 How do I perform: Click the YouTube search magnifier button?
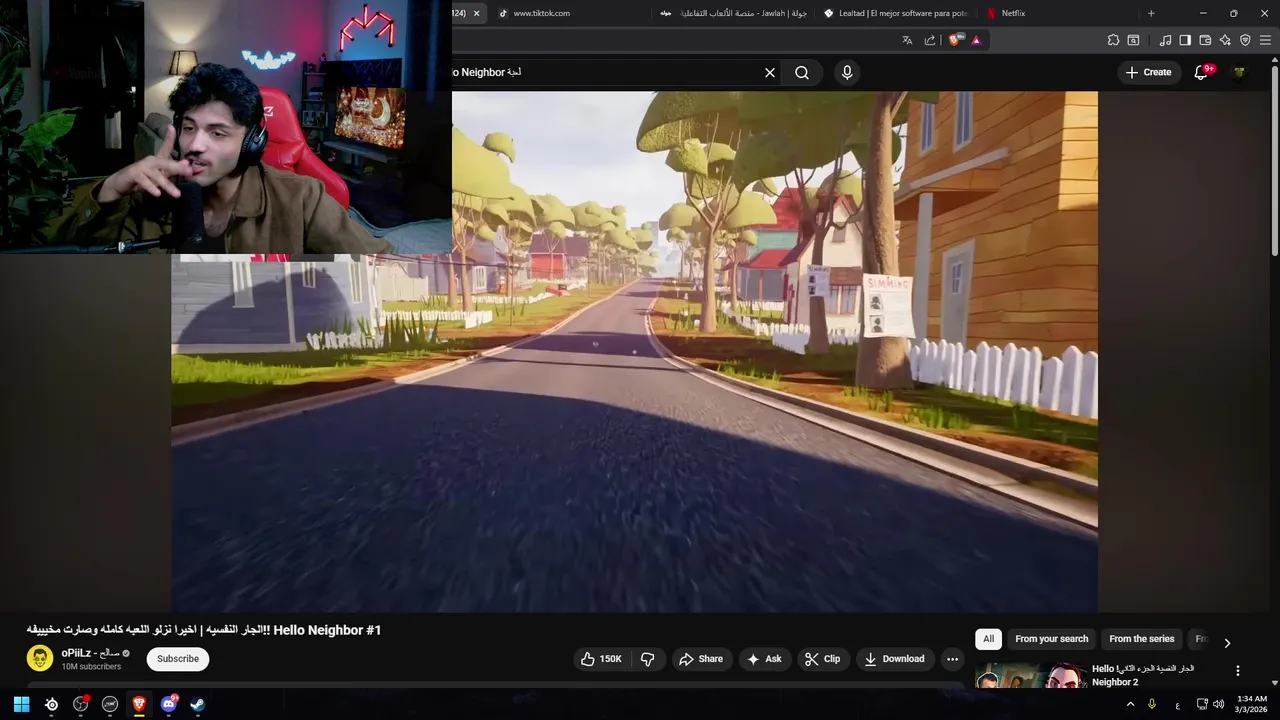pyautogui.click(x=802, y=72)
